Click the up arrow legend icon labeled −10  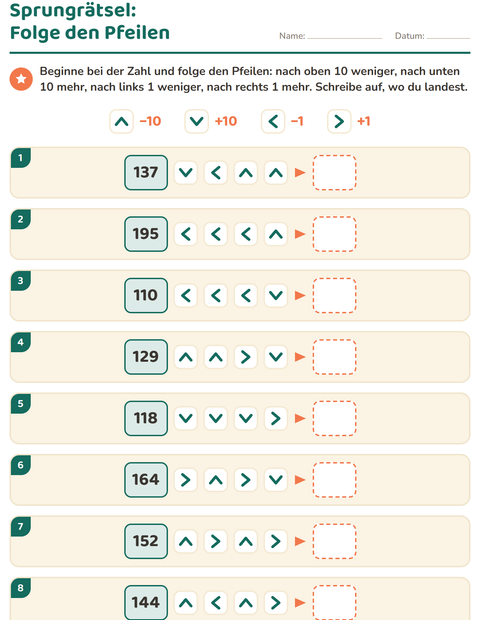tap(121, 121)
